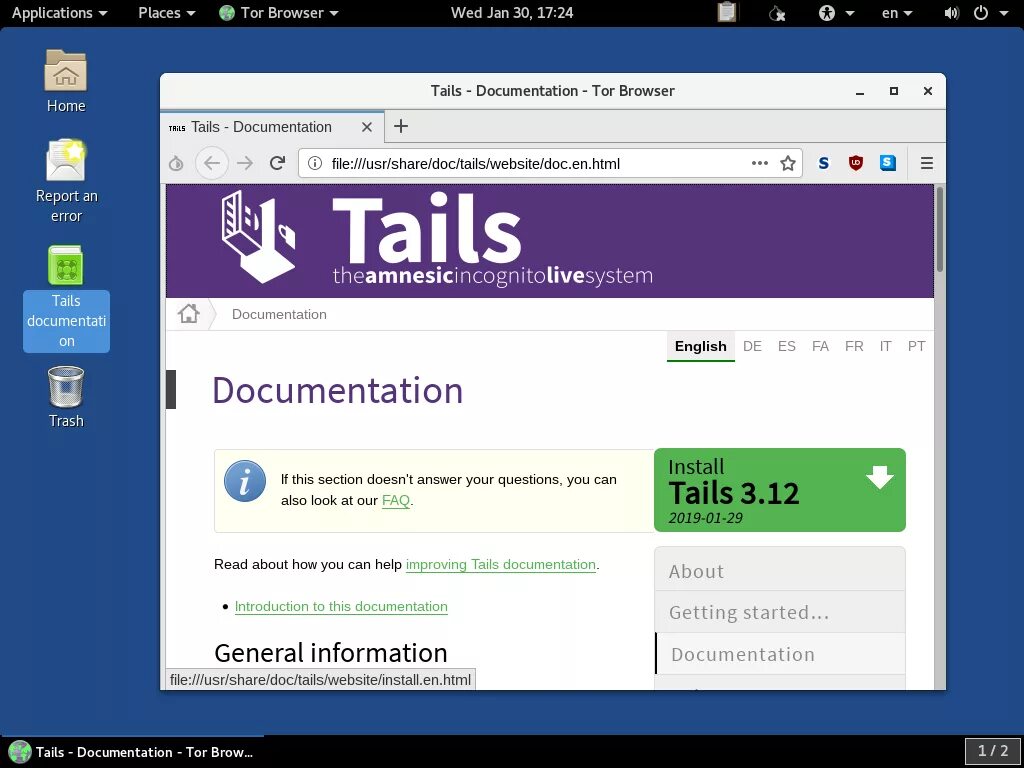Click the Tor onion button in toolbar
This screenshot has width=1024, height=768.
click(176, 163)
